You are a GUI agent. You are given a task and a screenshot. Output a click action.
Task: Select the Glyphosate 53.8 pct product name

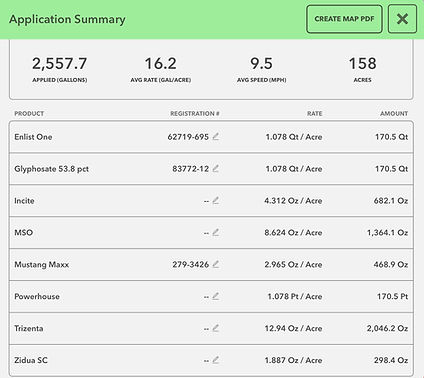pos(51,169)
